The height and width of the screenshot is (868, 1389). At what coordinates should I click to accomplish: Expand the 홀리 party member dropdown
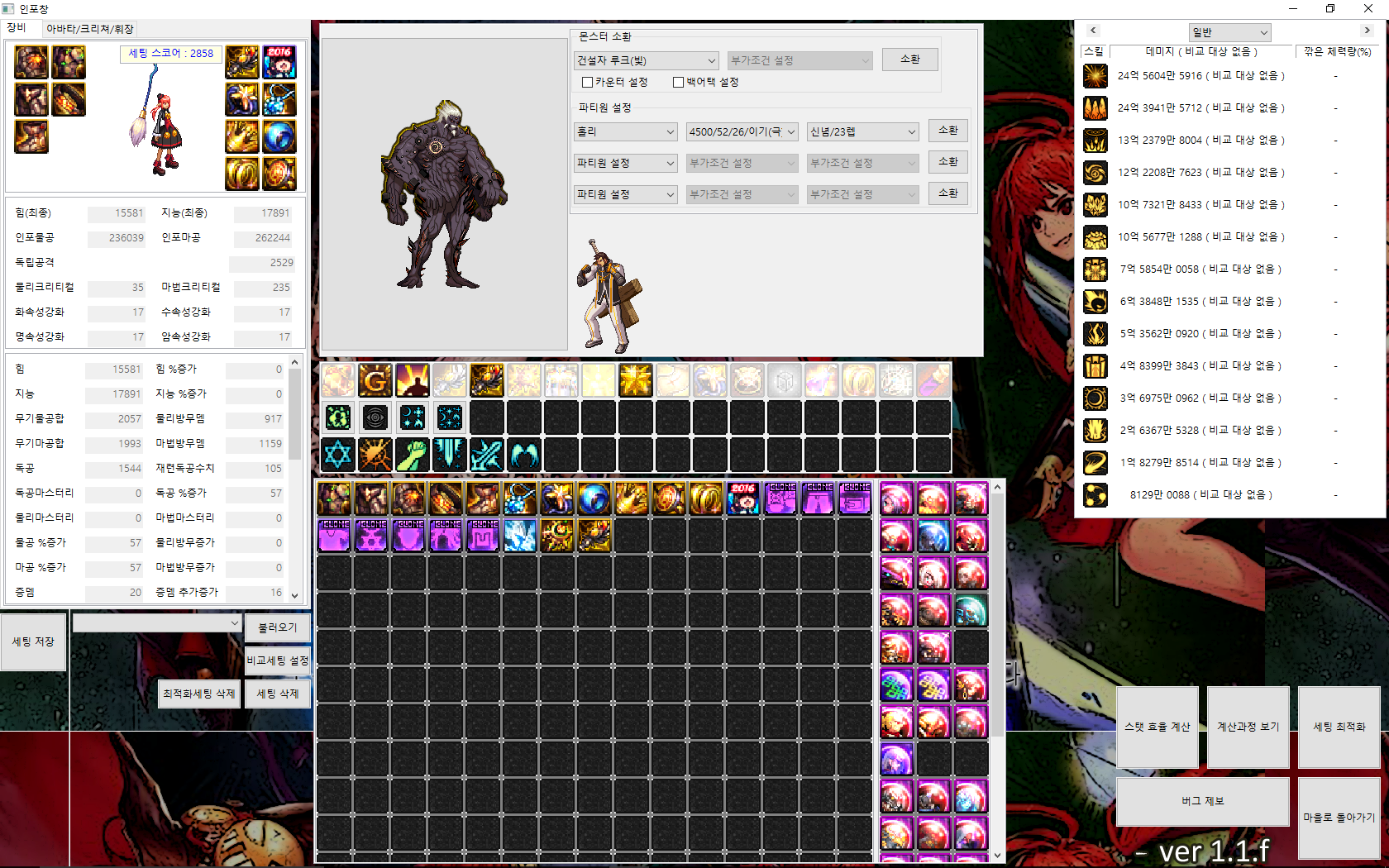click(626, 131)
